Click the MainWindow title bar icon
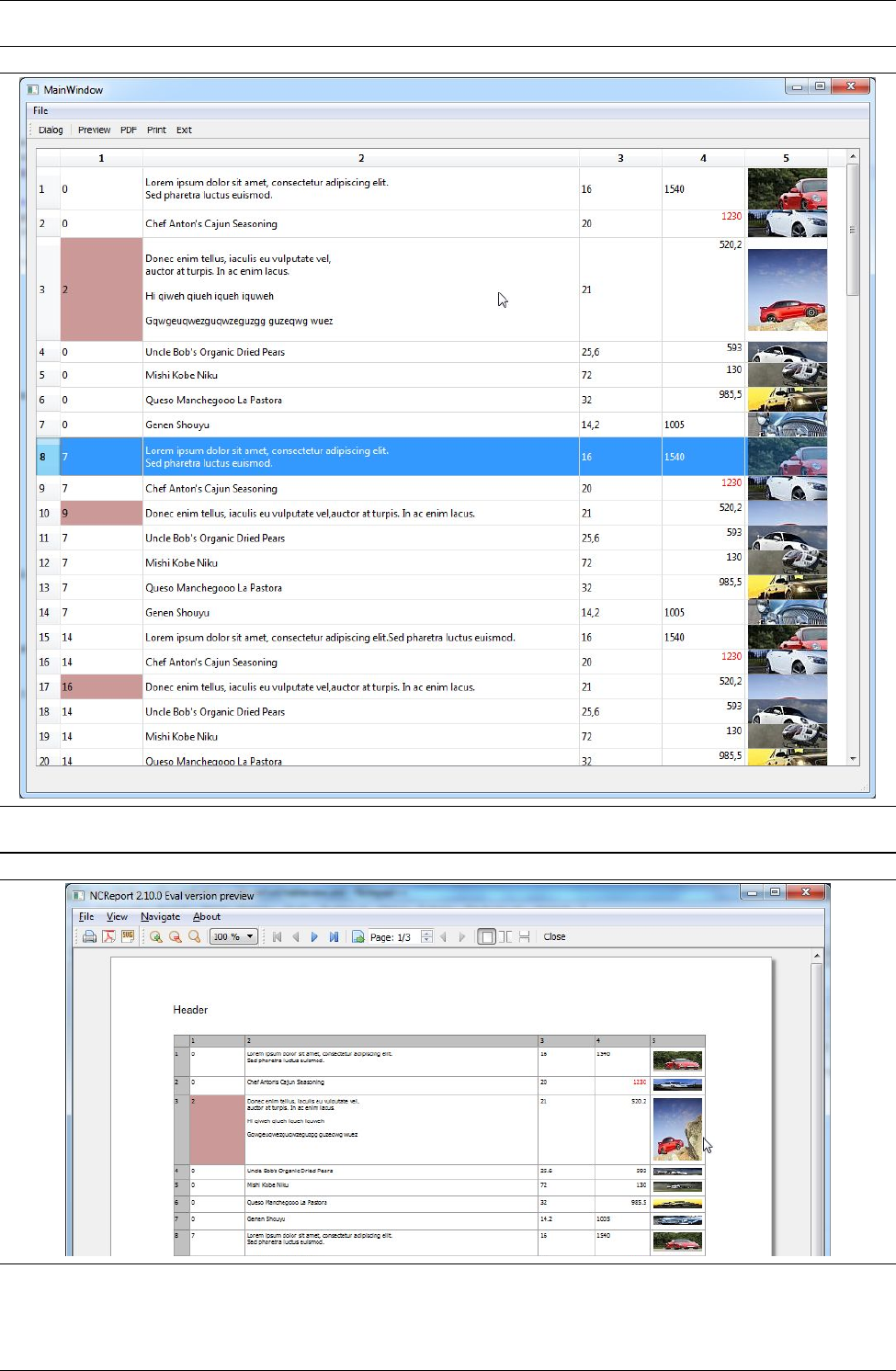Viewport: 896px width, 1371px height. coord(33,90)
